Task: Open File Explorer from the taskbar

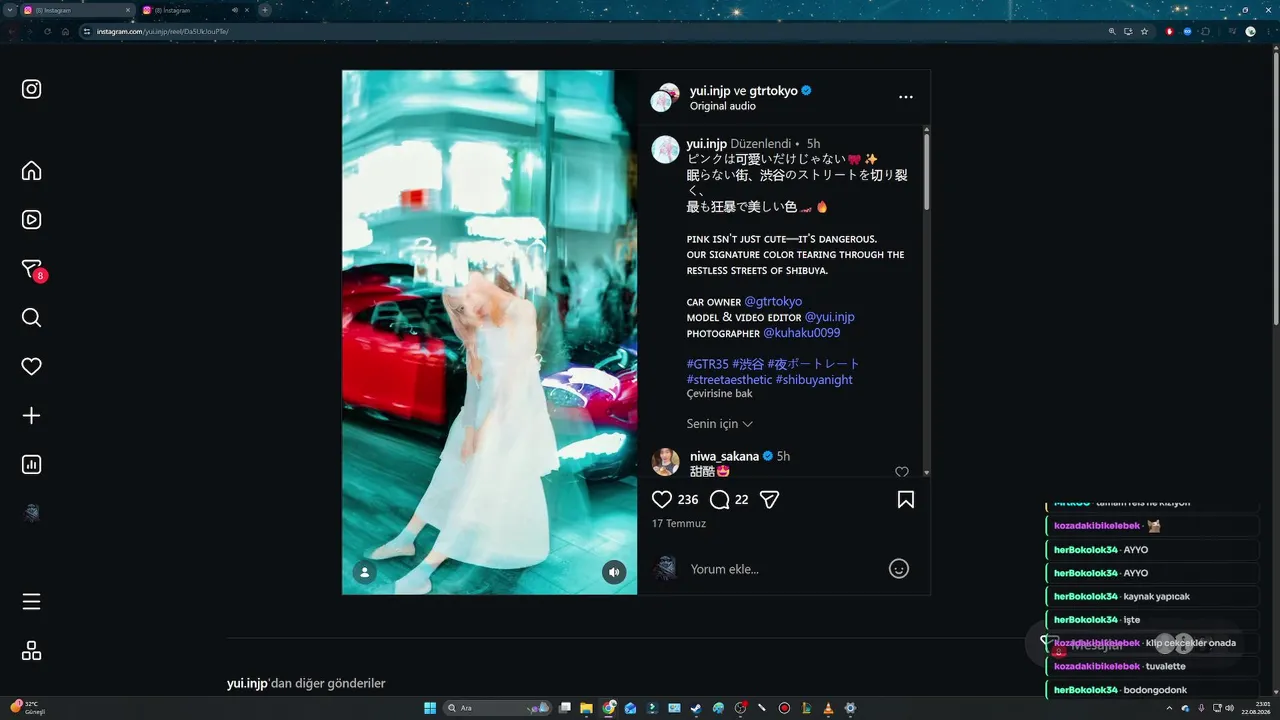Action: tap(586, 708)
